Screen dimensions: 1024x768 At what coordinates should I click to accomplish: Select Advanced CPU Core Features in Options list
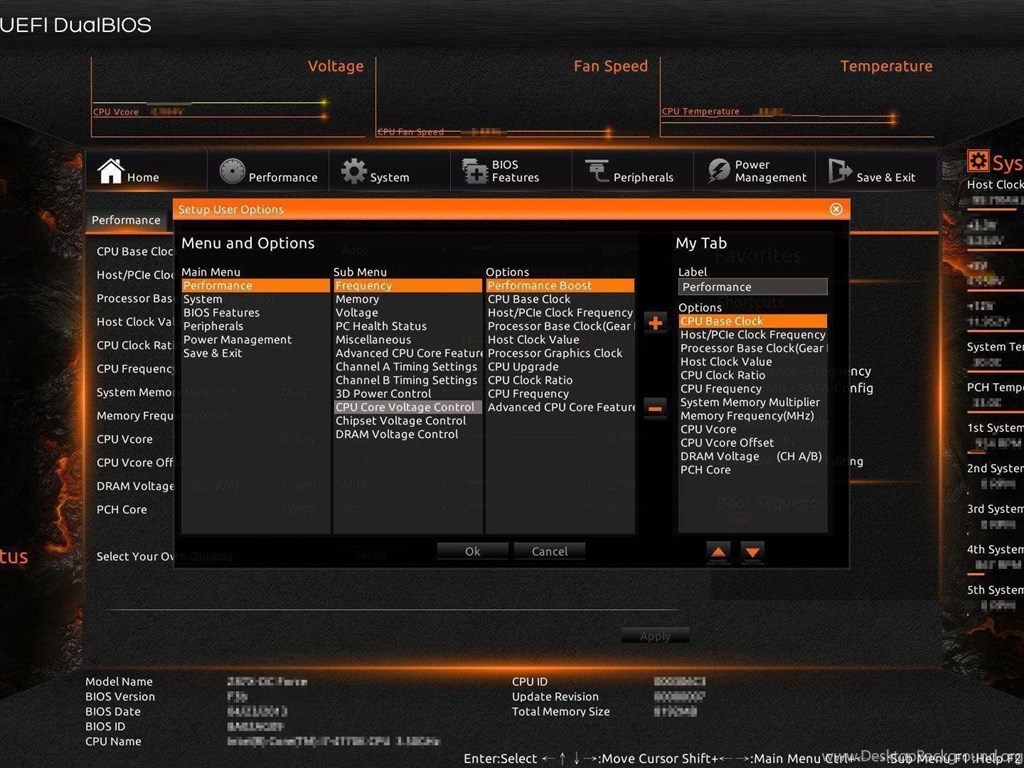560,408
